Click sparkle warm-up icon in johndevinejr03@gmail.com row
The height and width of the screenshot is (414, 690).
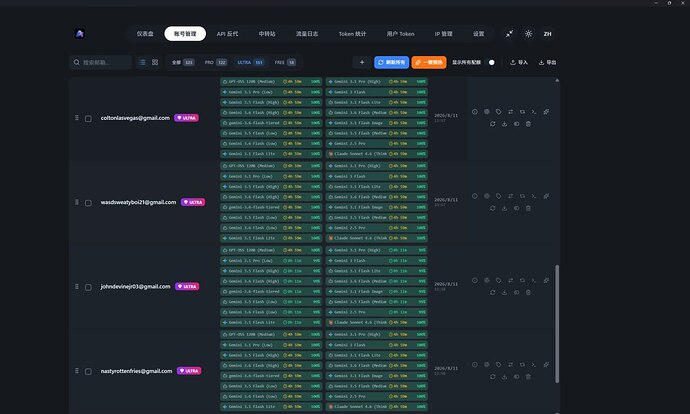[546, 280]
